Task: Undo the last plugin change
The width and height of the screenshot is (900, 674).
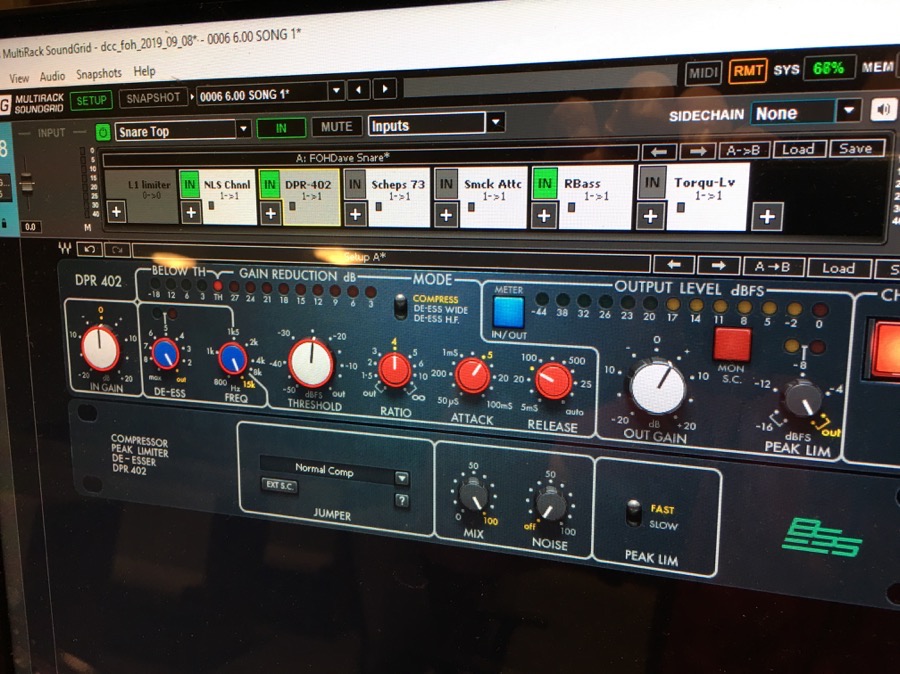Action: coord(90,249)
